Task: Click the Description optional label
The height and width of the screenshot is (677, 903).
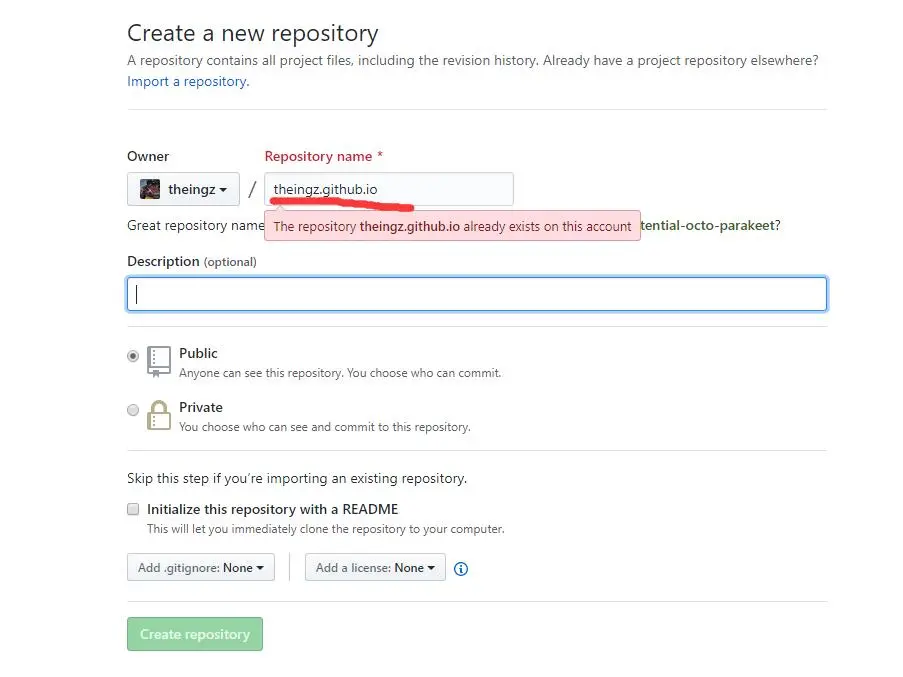Action: click(191, 262)
